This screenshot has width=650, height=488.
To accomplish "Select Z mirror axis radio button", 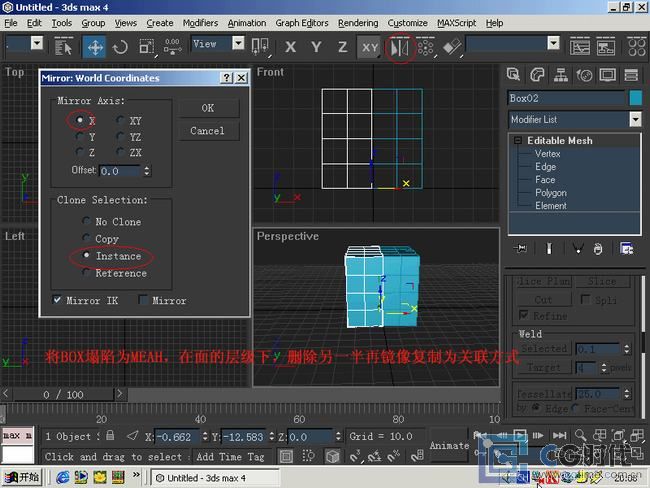I will pyautogui.click(x=80, y=152).
